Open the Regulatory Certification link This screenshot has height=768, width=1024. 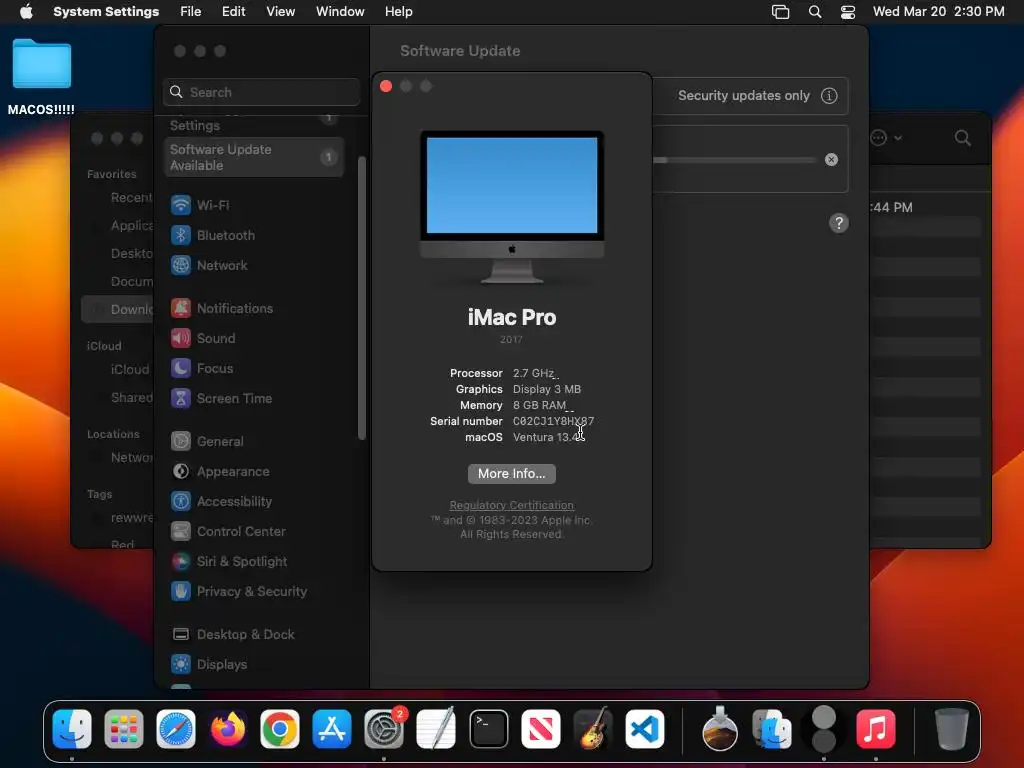(x=511, y=505)
